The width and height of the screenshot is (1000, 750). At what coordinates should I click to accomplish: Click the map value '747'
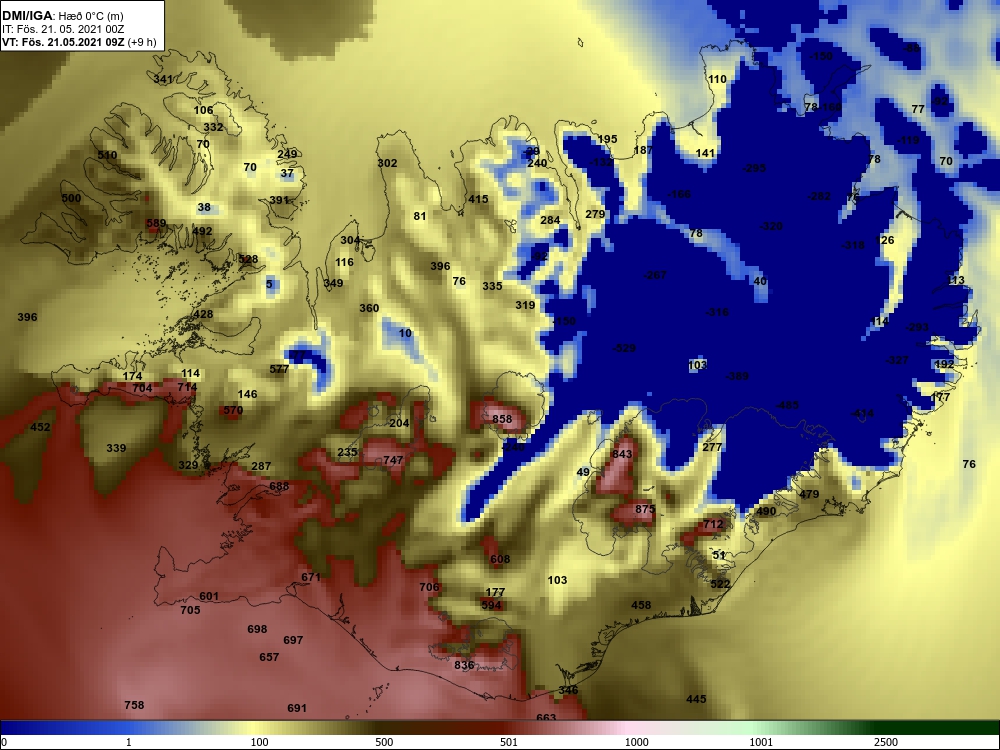393,460
